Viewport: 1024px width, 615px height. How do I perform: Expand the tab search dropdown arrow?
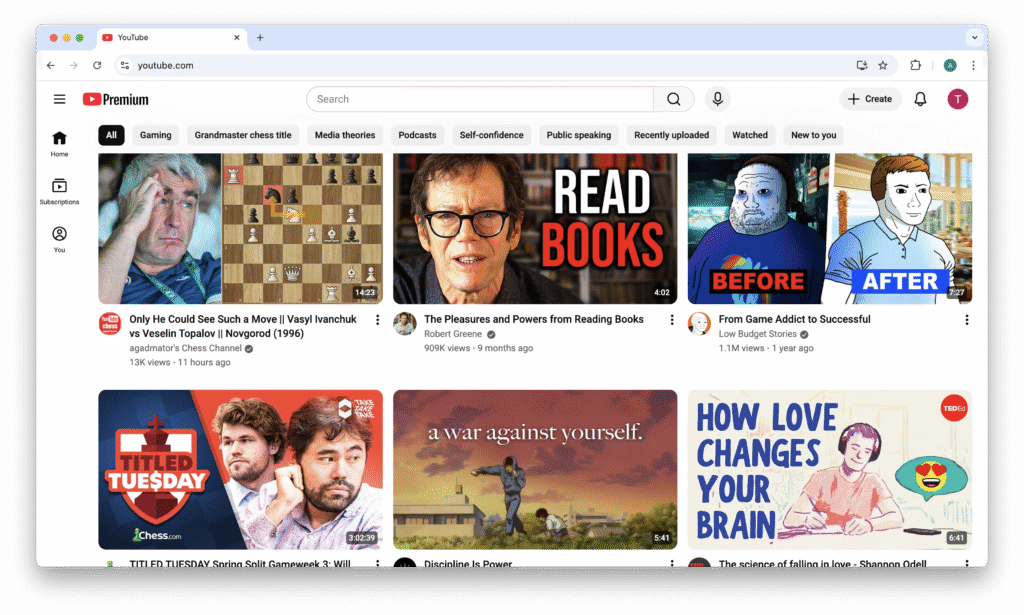[x=974, y=37]
